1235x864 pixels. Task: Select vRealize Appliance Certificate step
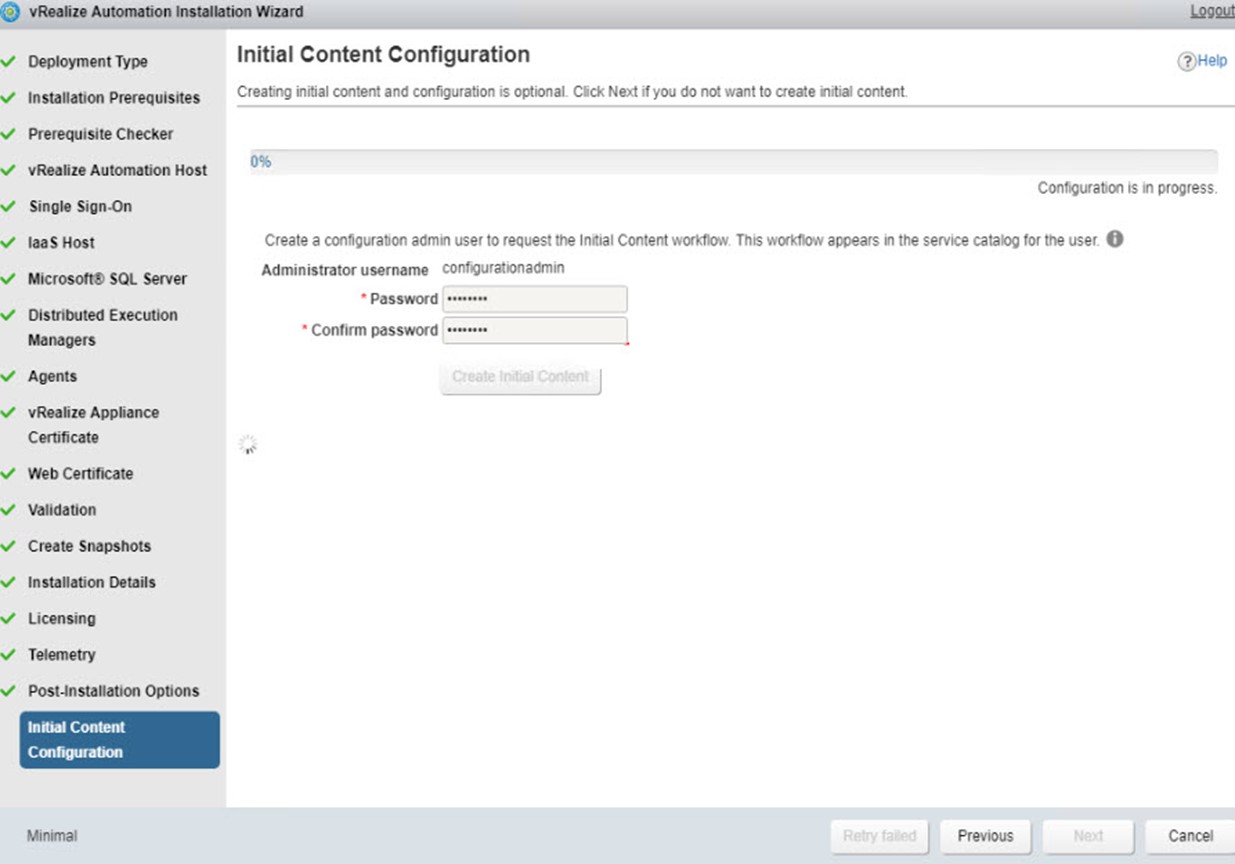click(93, 425)
